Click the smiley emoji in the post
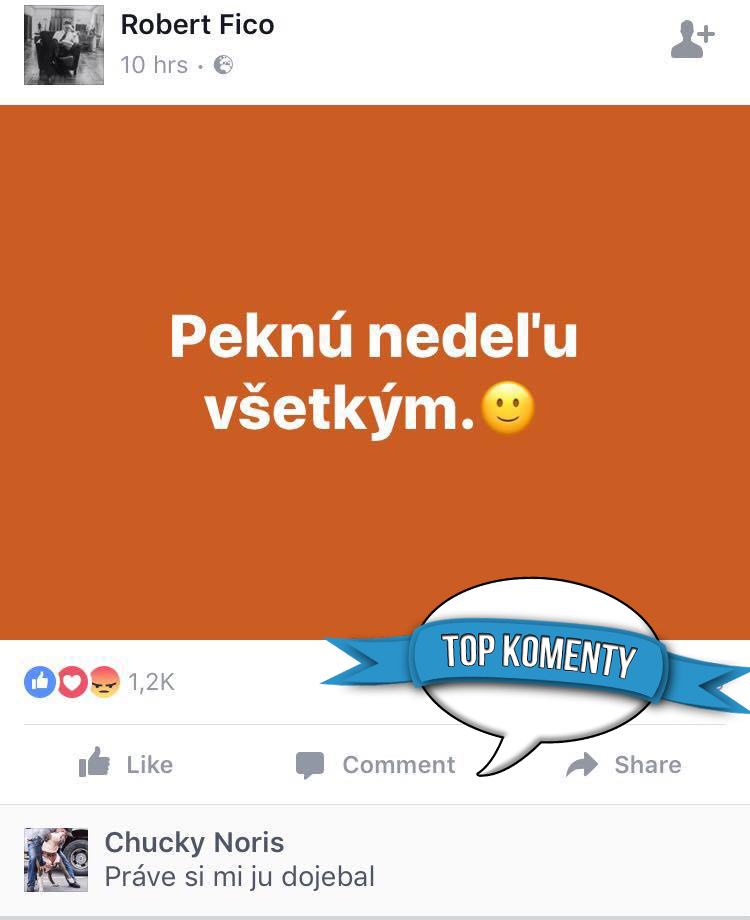The width and height of the screenshot is (750, 920). click(x=508, y=408)
